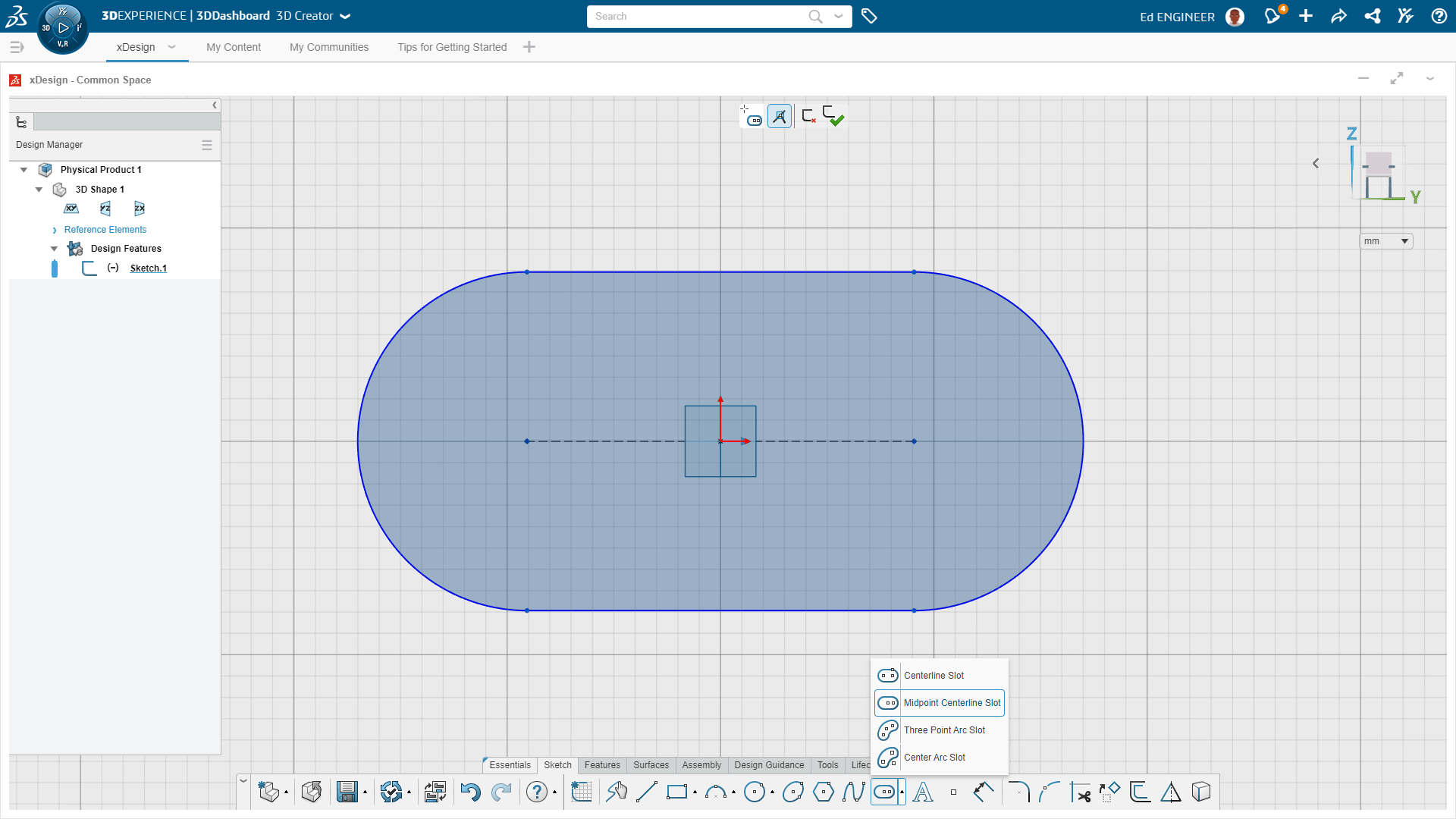The image size is (1456, 819).
Task: Select the Line sketch tool
Action: 646,792
